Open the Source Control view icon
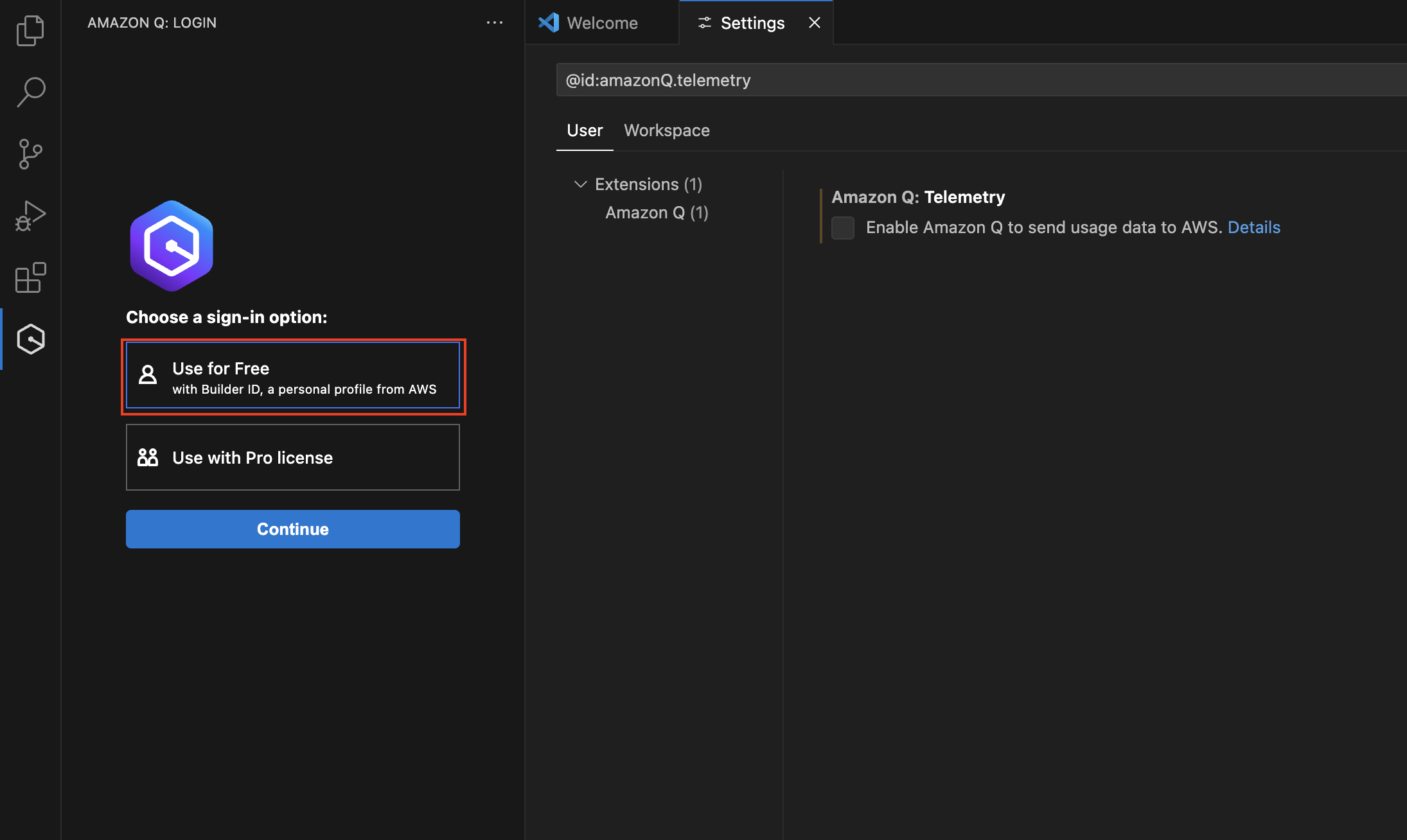The image size is (1407, 840). point(30,153)
